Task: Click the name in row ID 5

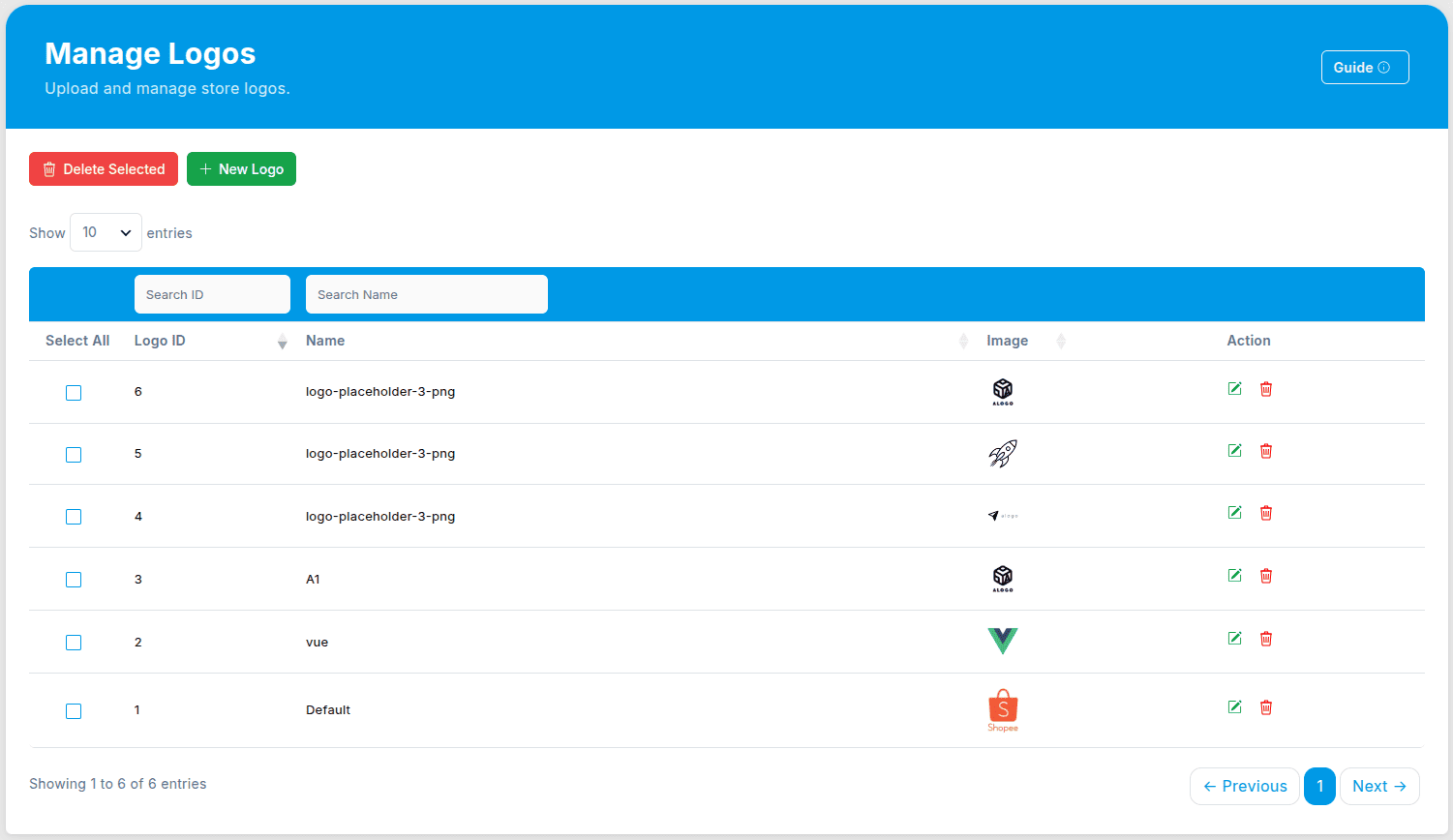Action: point(380,454)
